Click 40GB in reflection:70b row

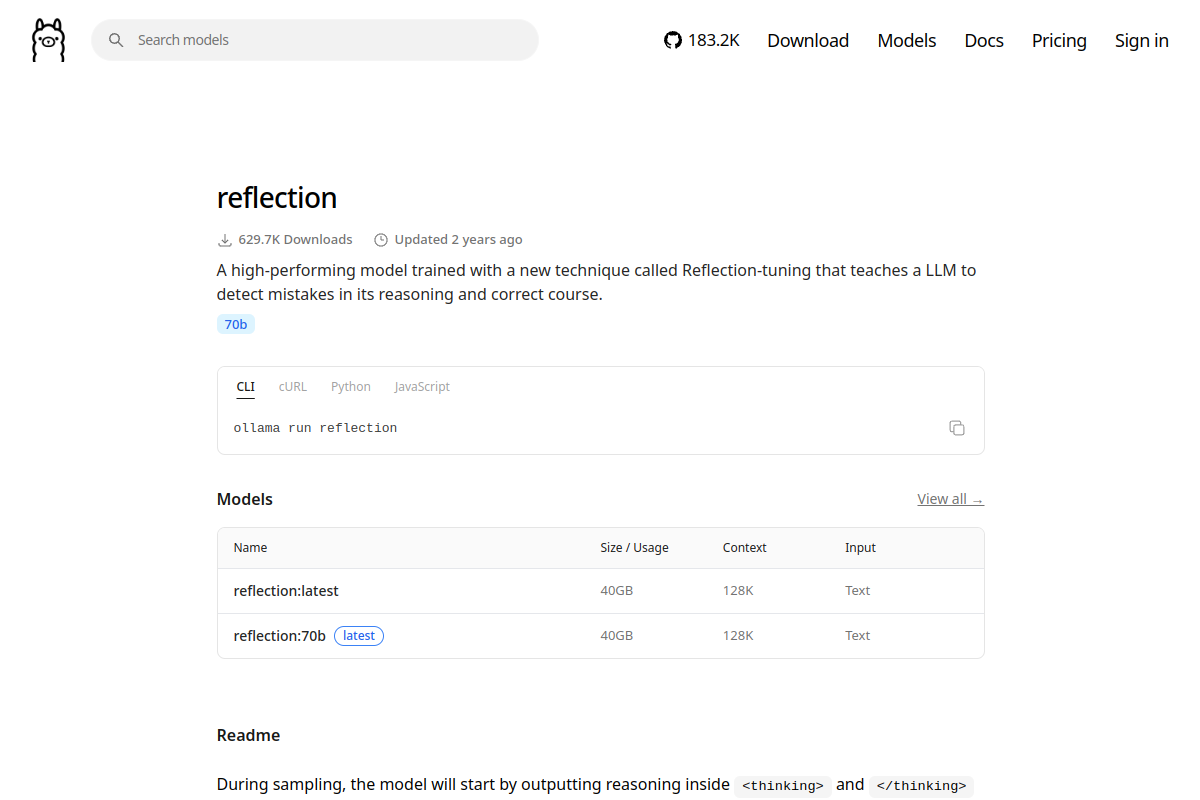[x=617, y=636]
